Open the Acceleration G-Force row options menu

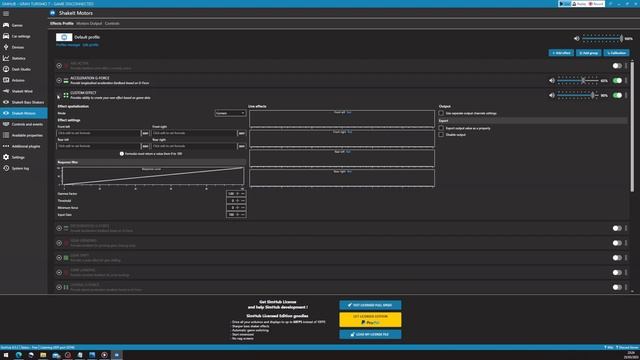626,80
